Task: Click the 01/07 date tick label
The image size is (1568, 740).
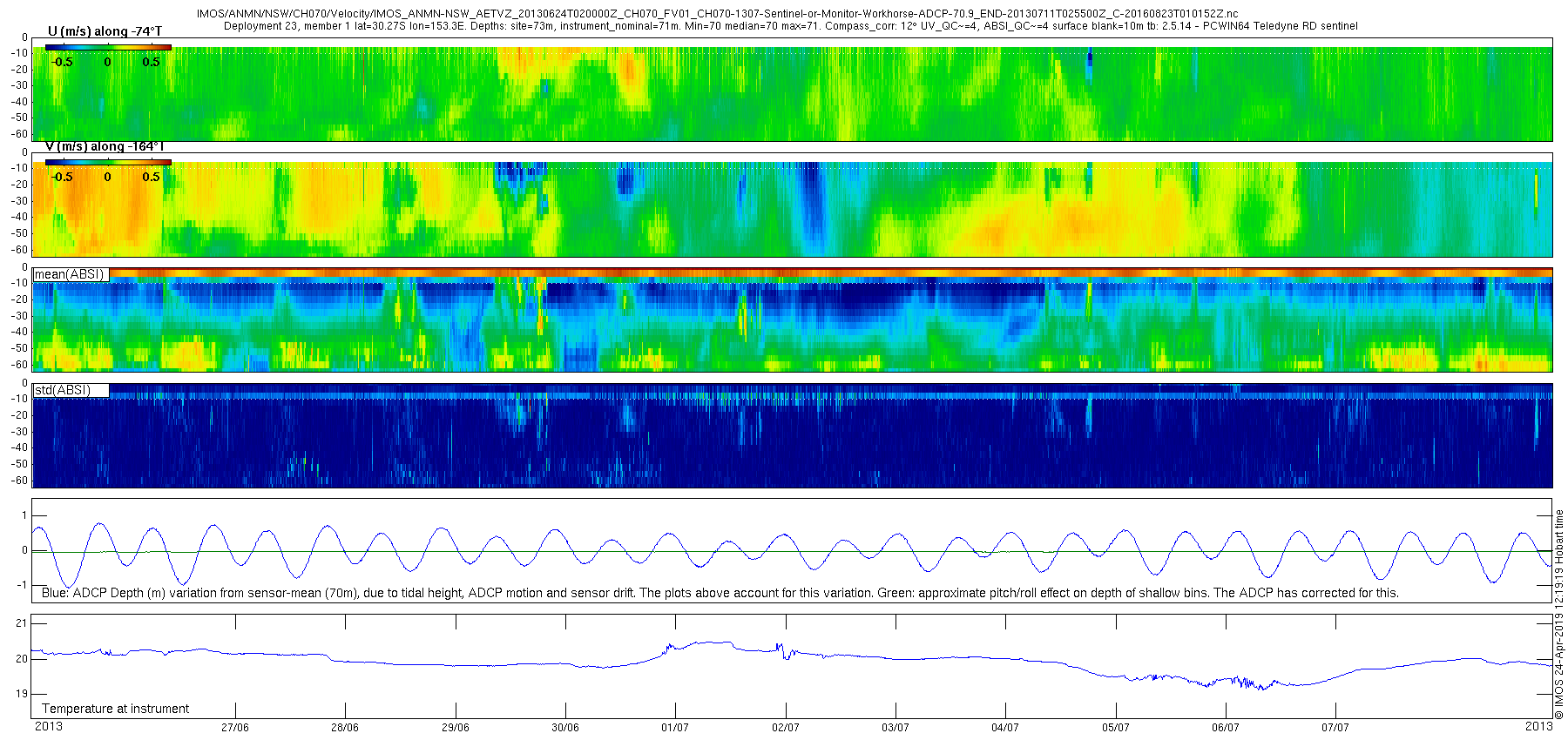Action: [x=675, y=728]
